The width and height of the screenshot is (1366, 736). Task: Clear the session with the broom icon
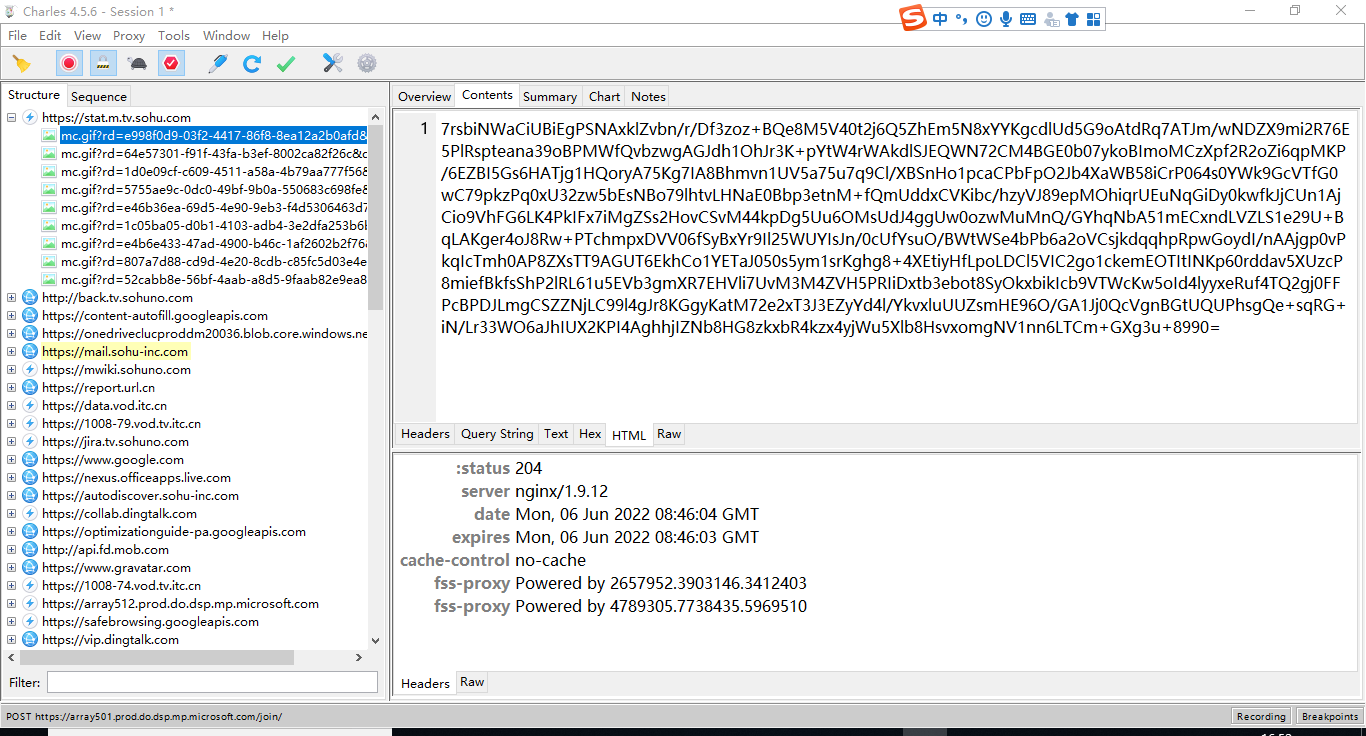pyautogui.click(x=20, y=63)
